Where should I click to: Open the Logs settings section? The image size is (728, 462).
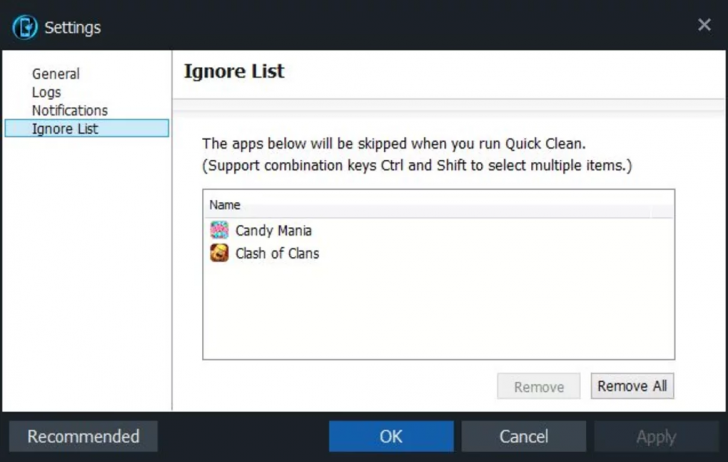pos(46,92)
